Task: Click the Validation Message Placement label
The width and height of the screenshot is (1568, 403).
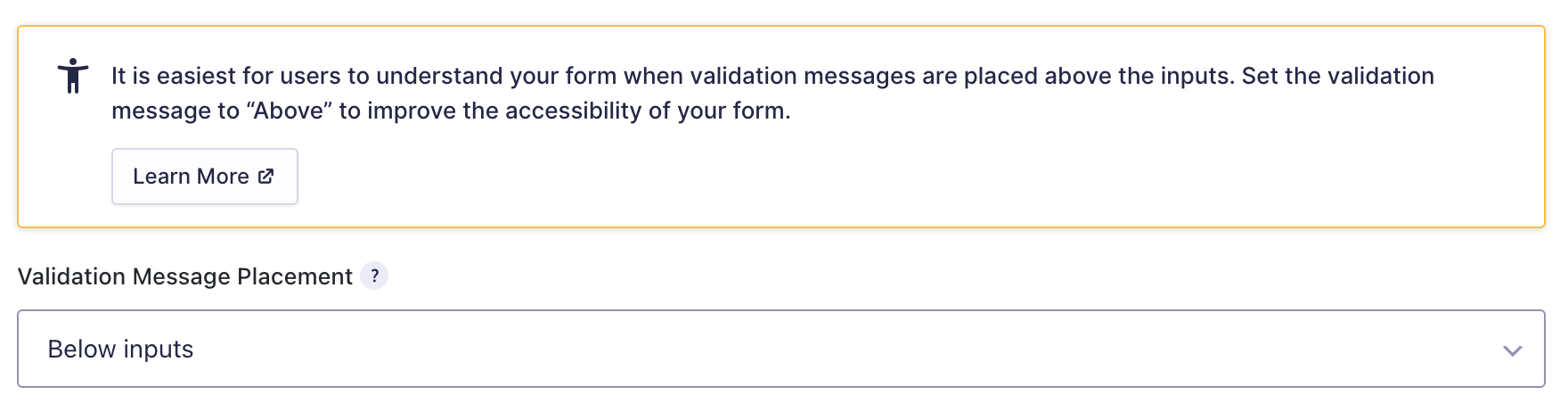Action: pyautogui.click(x=185, y=276)
